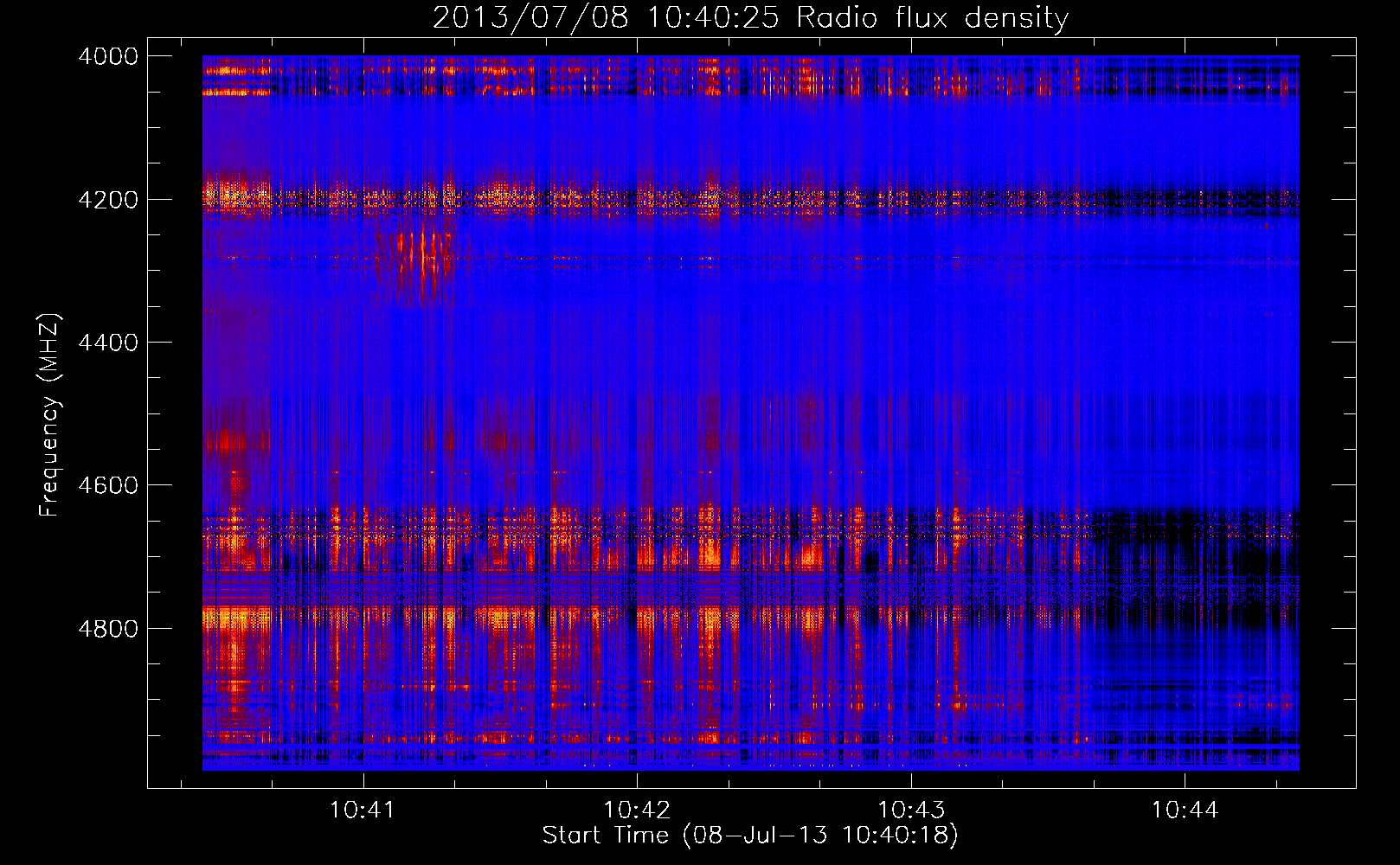Click the 'Frequency (MHZ)' axis title
1400x865 pixels.
(49, 415)
